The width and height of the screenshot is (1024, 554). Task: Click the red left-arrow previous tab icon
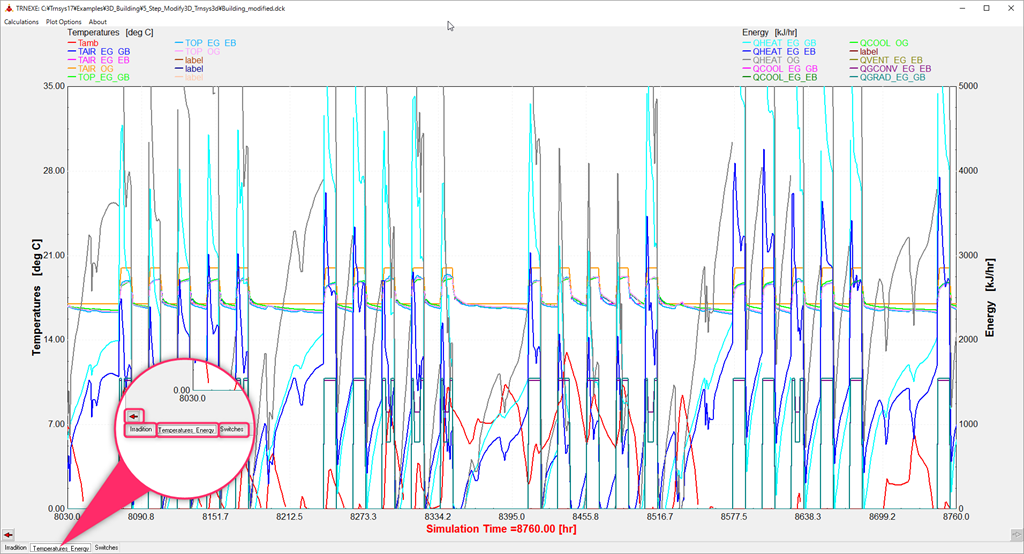[x=8, y=534]
